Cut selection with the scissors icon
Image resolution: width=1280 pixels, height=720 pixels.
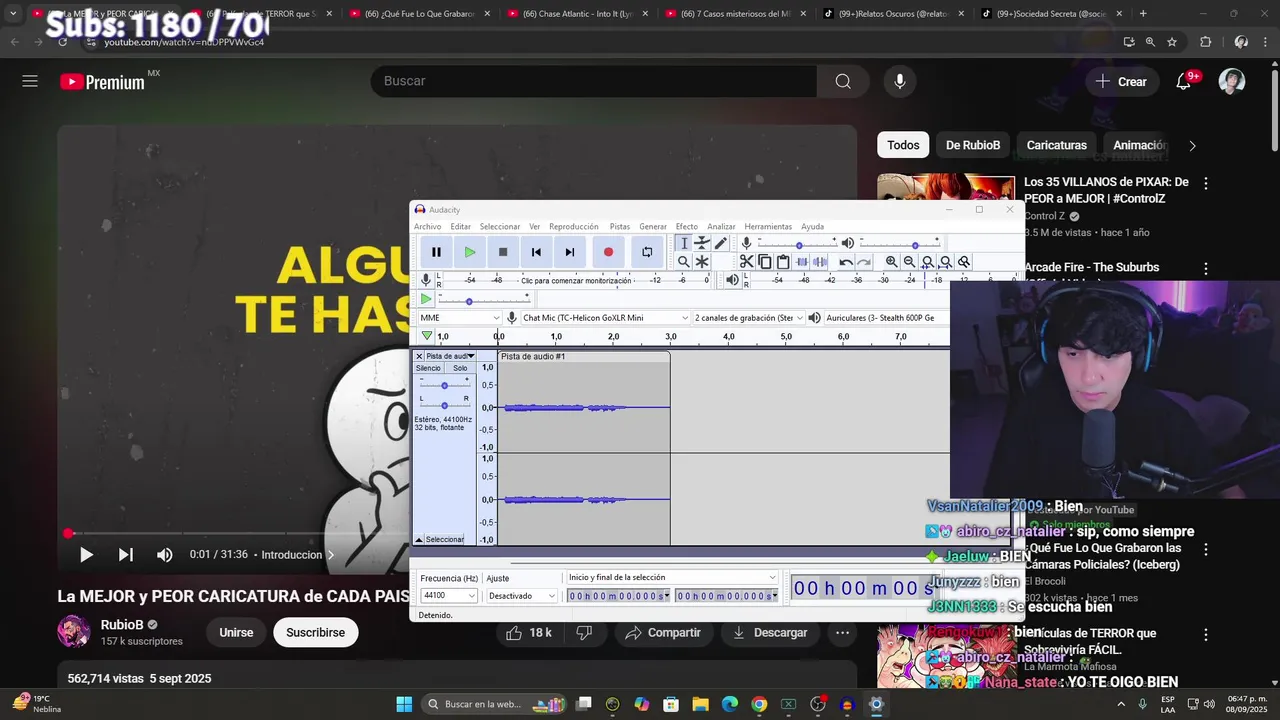pyautogui.click(x=746, y=262)
